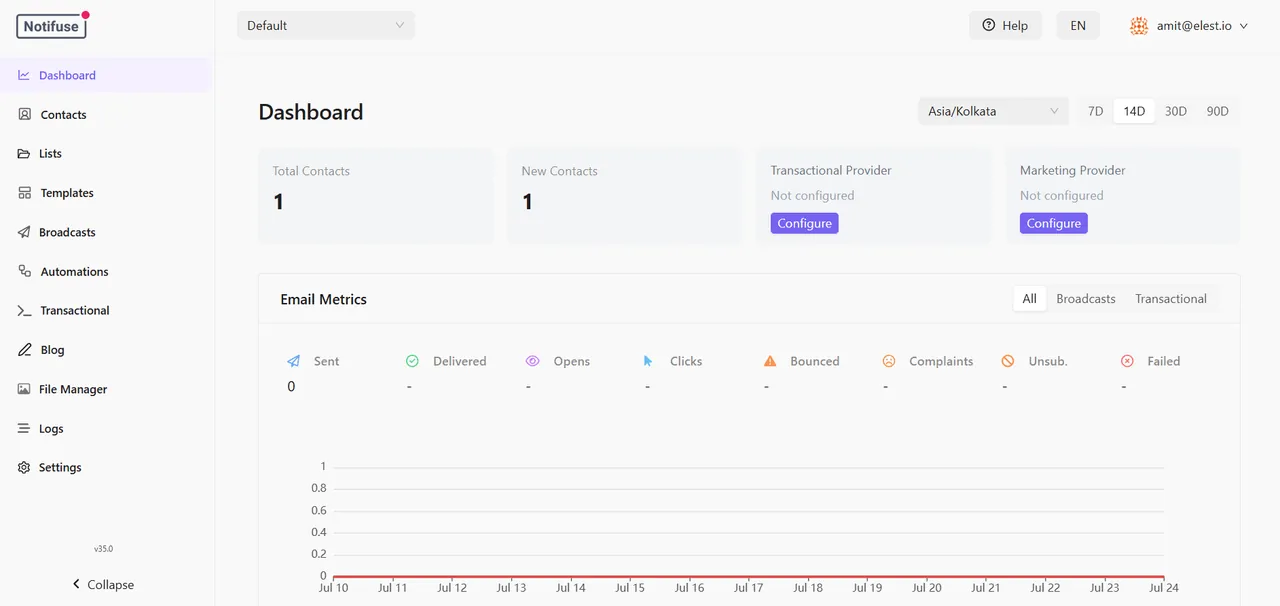This screenshot has width=1280, height=606.
Task: Click the Bounced metric label
Action: pyautogui.click(x=815, y=361)
